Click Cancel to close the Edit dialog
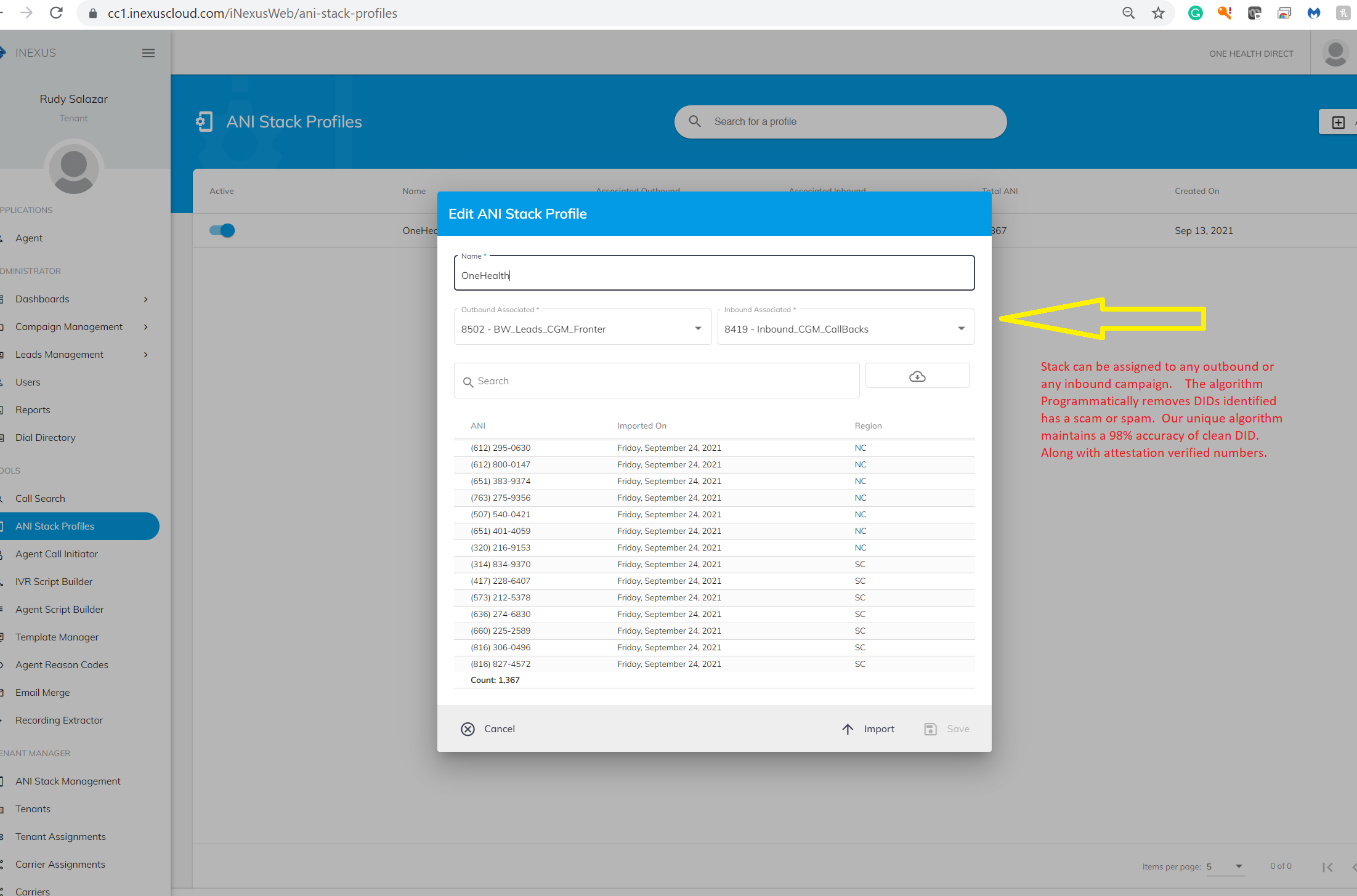Image resolution: width=1357 pixels, height=896 pixels. (488, 729)
